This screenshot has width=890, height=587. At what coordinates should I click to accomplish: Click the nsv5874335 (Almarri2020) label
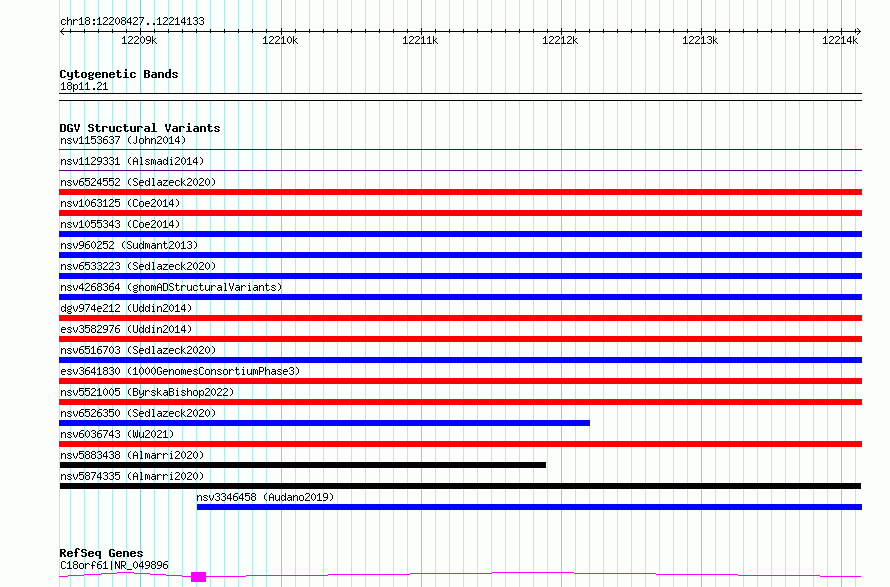tap(132, 476)
